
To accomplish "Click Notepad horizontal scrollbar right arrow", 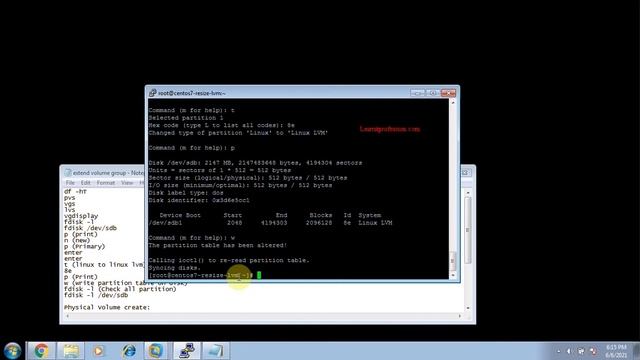I will click(x=460, y=316).
